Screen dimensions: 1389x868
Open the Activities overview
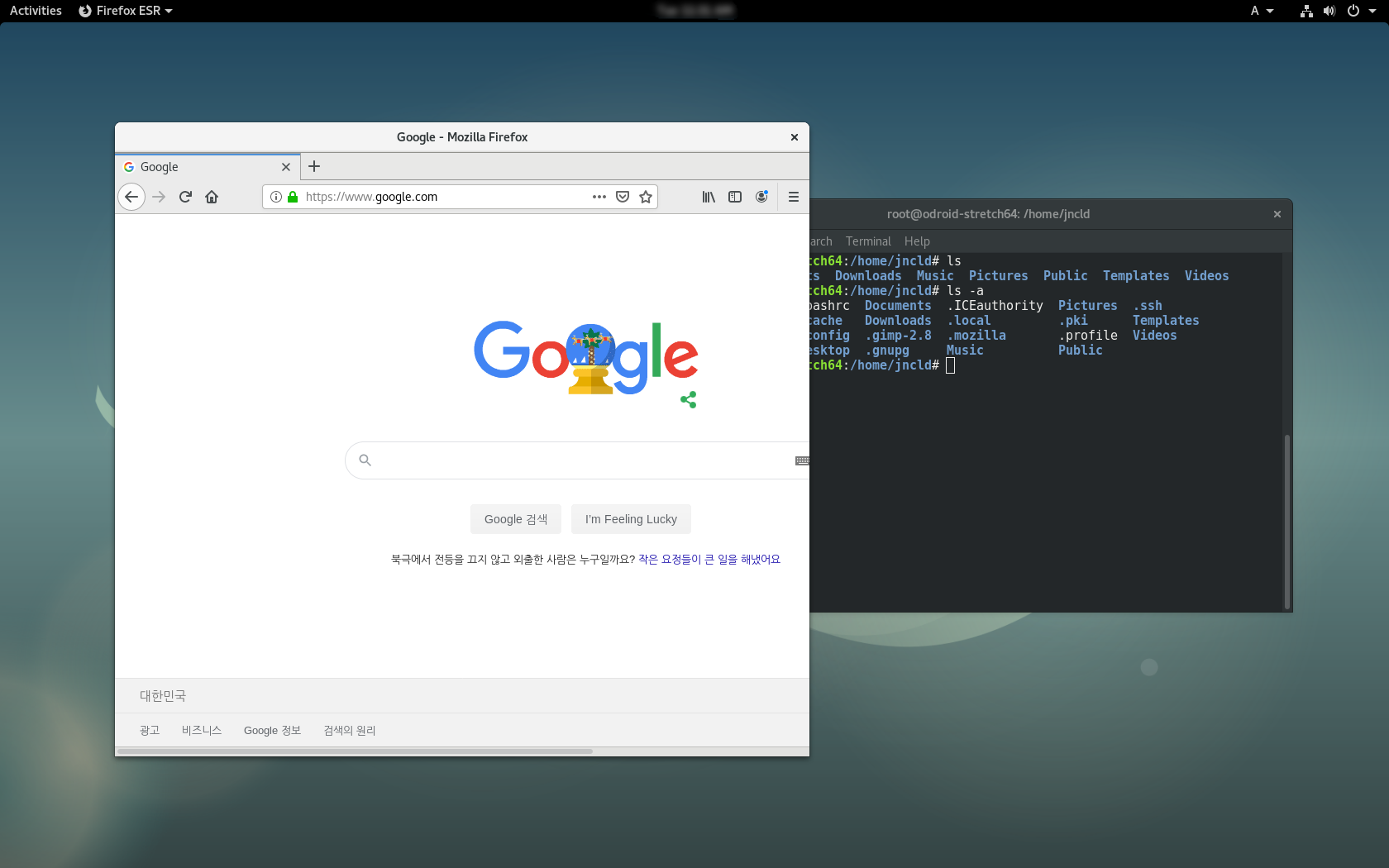pyautogui.click(x=36, y=11)
